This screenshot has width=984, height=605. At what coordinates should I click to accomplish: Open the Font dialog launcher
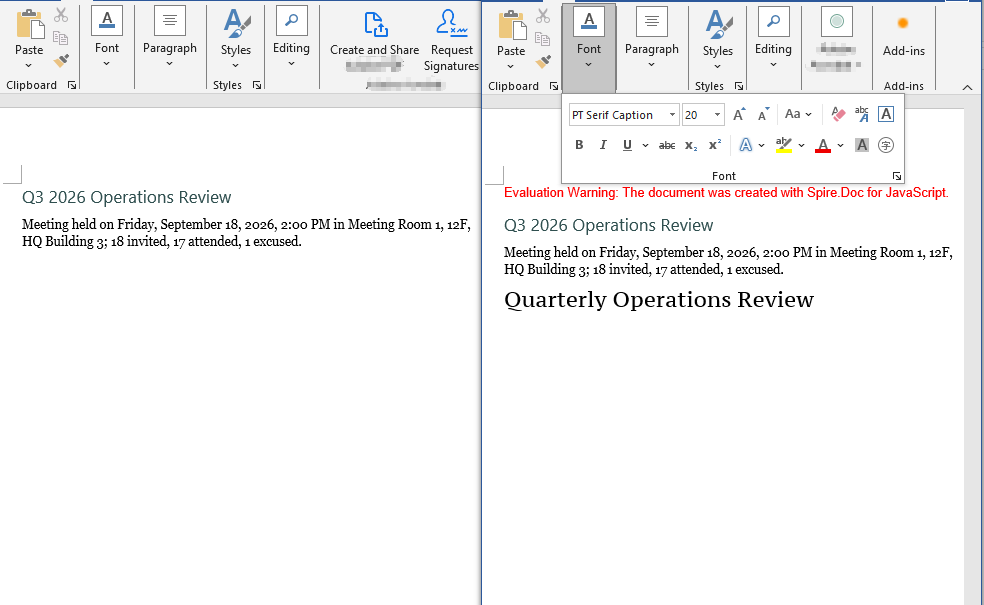pyautogui.click(x=896, y=176)
